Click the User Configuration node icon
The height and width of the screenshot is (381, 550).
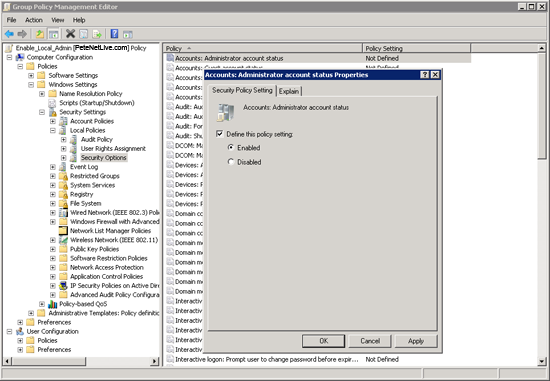coord(20,331)
